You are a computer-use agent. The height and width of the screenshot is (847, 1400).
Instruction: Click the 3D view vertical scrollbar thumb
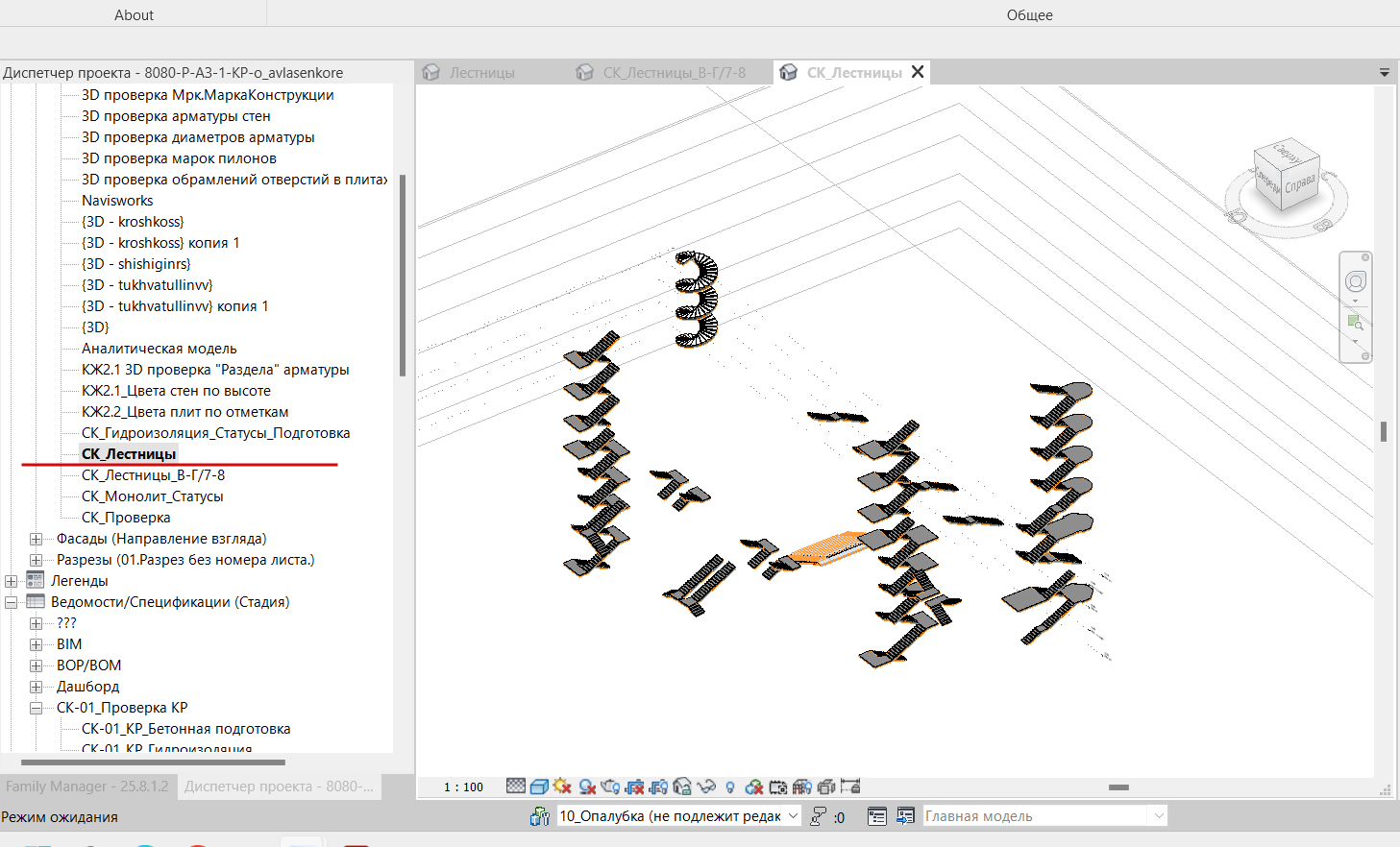click(x=1384, y=431)
